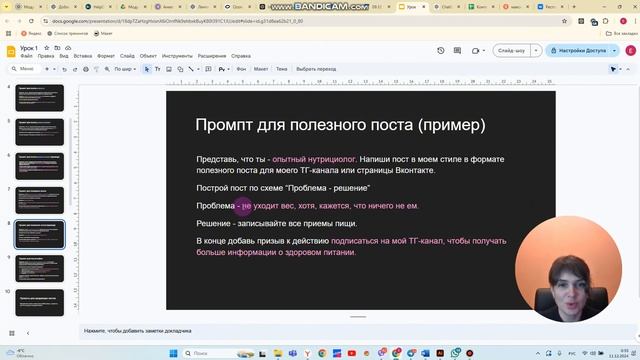
Task: Expand the Настройки Доступа dropdown arrow
Action: 614,51
